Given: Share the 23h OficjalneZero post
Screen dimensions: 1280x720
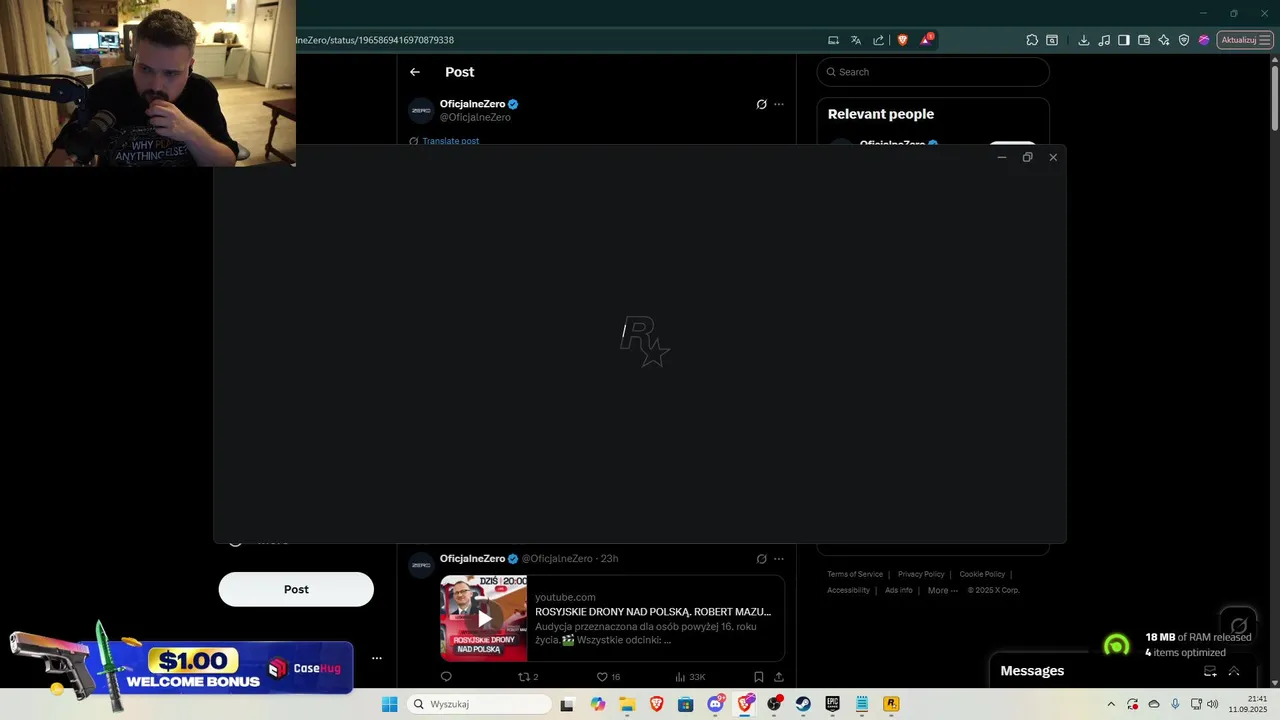Looking at the screenshot, I should click(x=779, y=677).
